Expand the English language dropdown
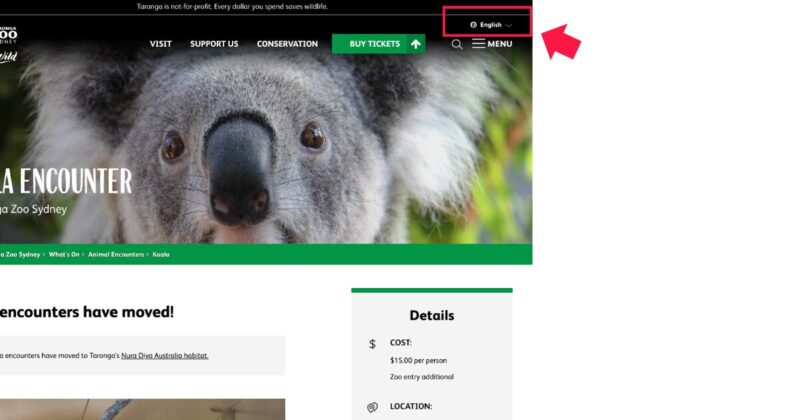The height and width of the screenshot is (420, 800). [491, 24]
